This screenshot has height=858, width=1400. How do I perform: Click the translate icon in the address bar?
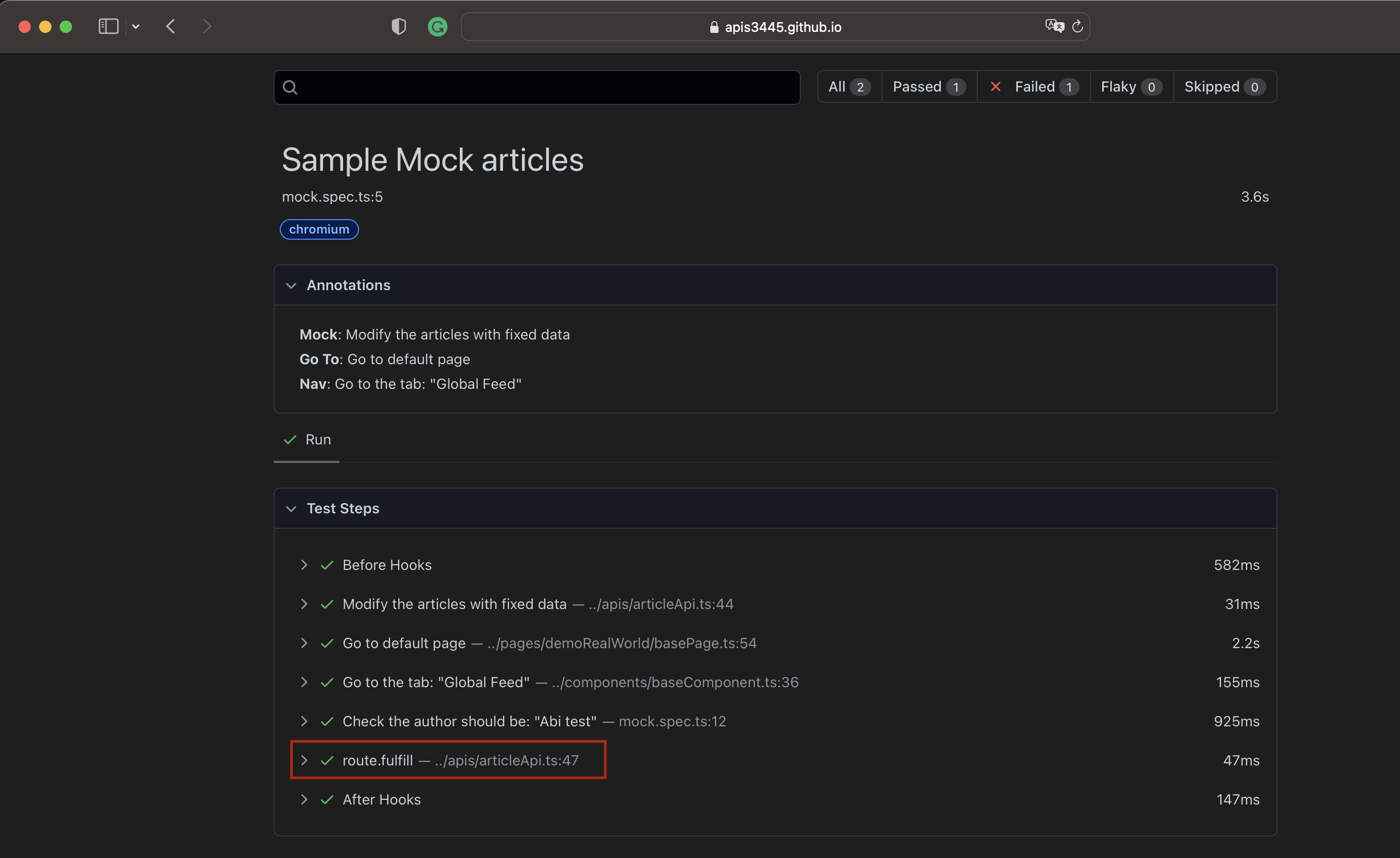tap(1053, 25)
